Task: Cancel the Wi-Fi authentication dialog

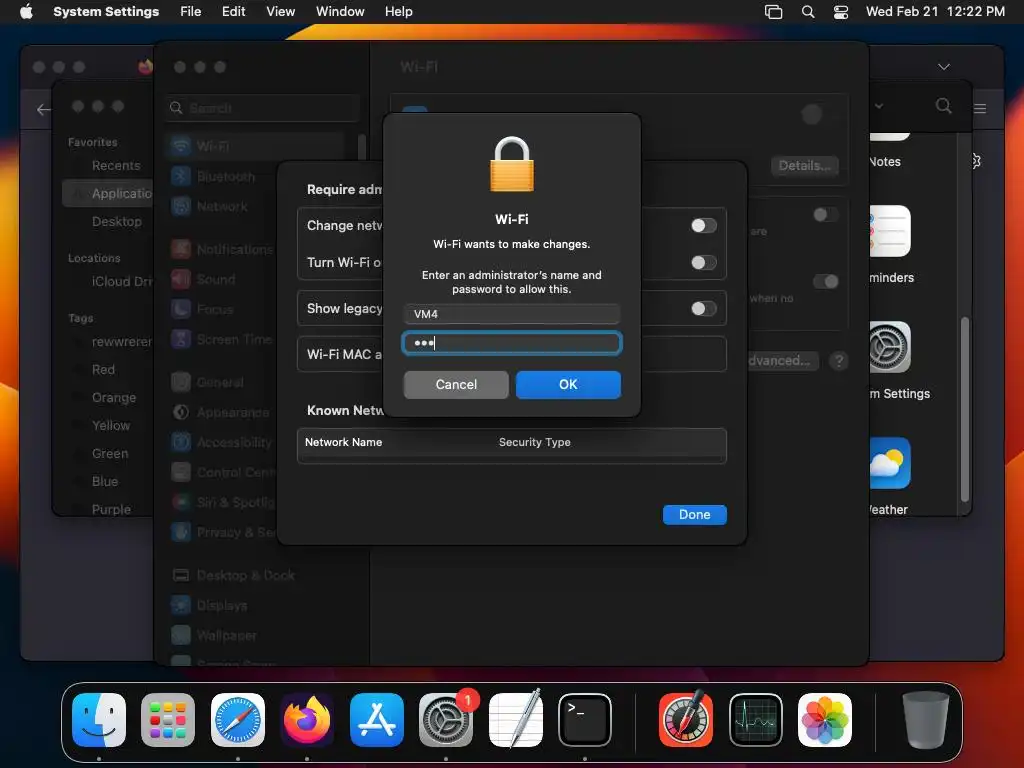Action: coord(456,385)
